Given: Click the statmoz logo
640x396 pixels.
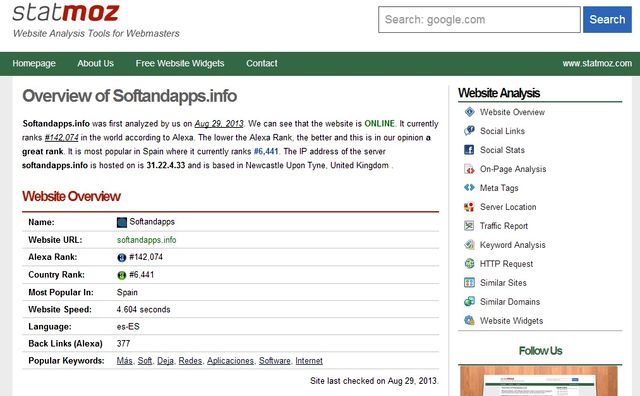Looking at the screenshot, I should (66, 13).
